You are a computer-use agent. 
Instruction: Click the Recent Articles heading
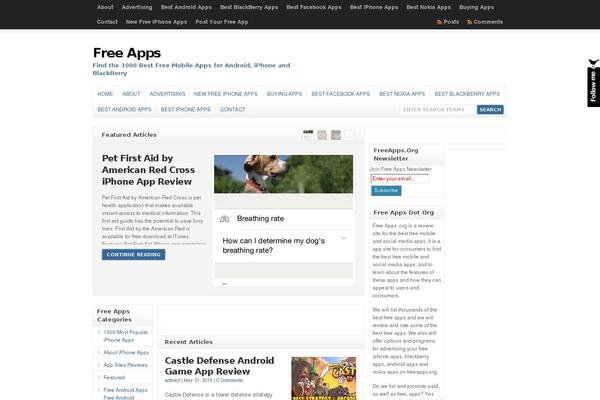pyautogui.click(x=189, y=342)
